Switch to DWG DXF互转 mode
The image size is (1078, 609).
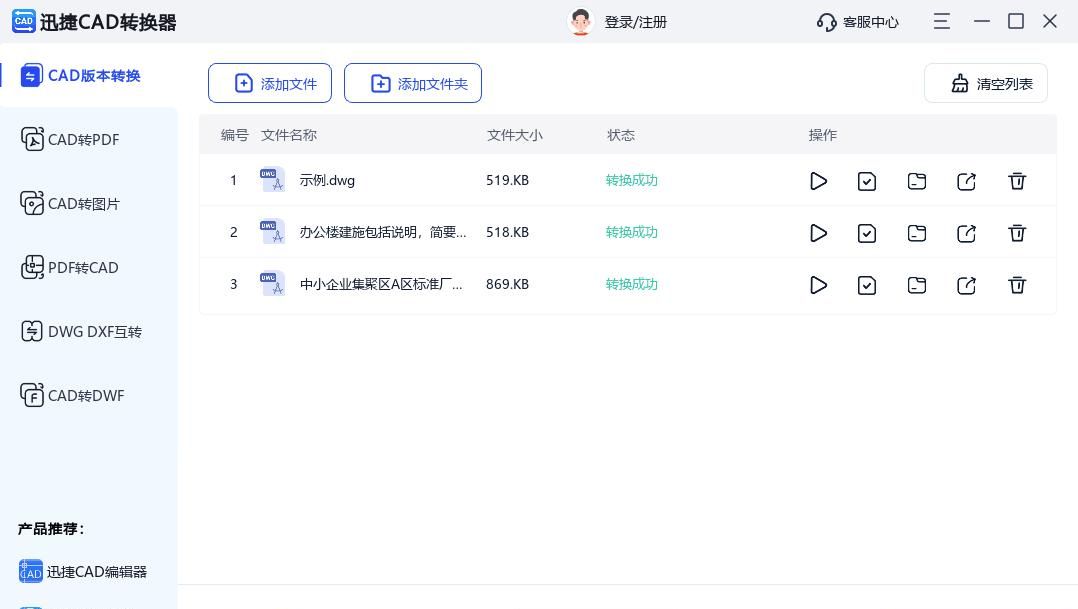[x=92, y=331]
